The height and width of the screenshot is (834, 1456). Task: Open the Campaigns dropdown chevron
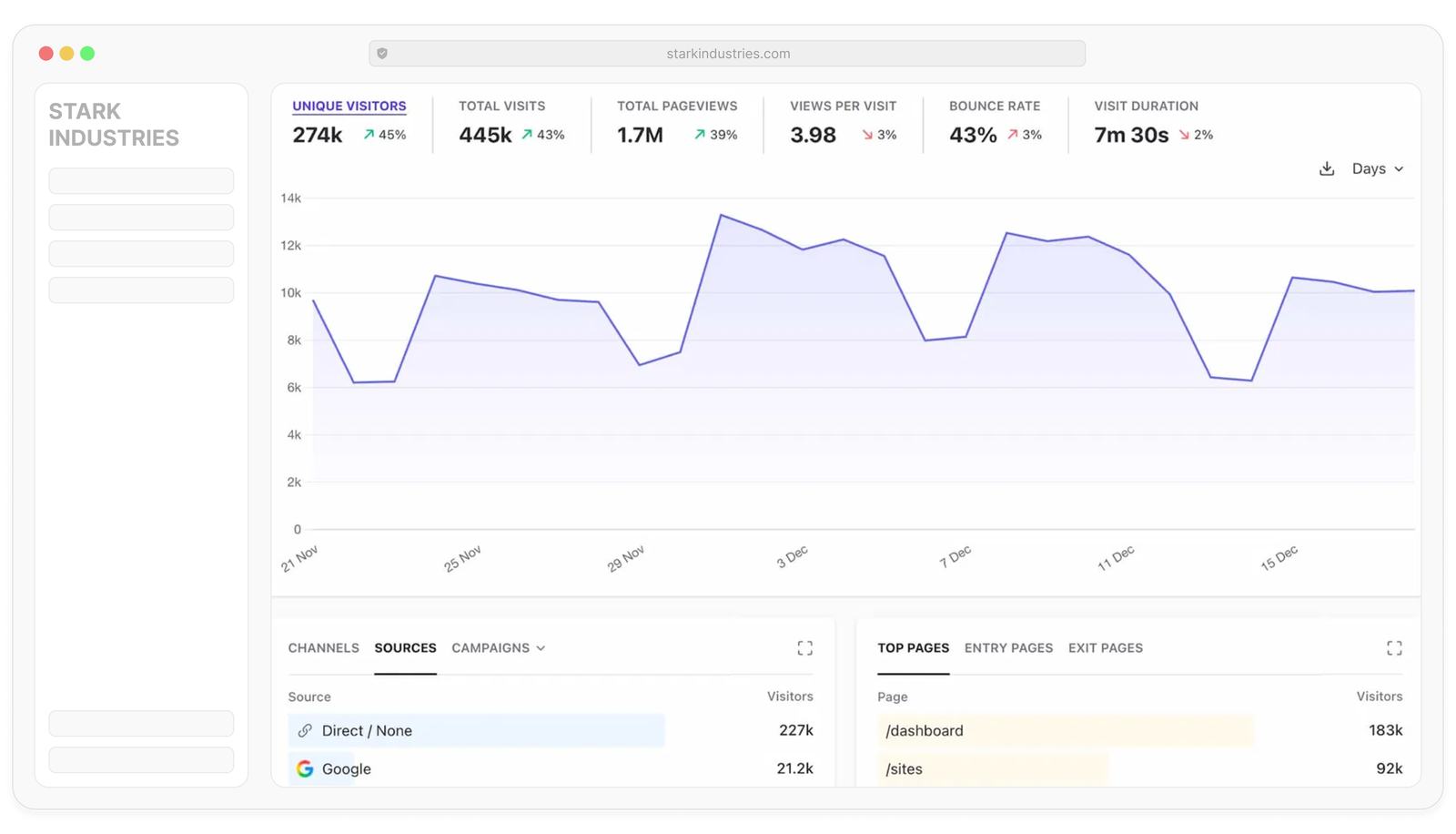541,648
